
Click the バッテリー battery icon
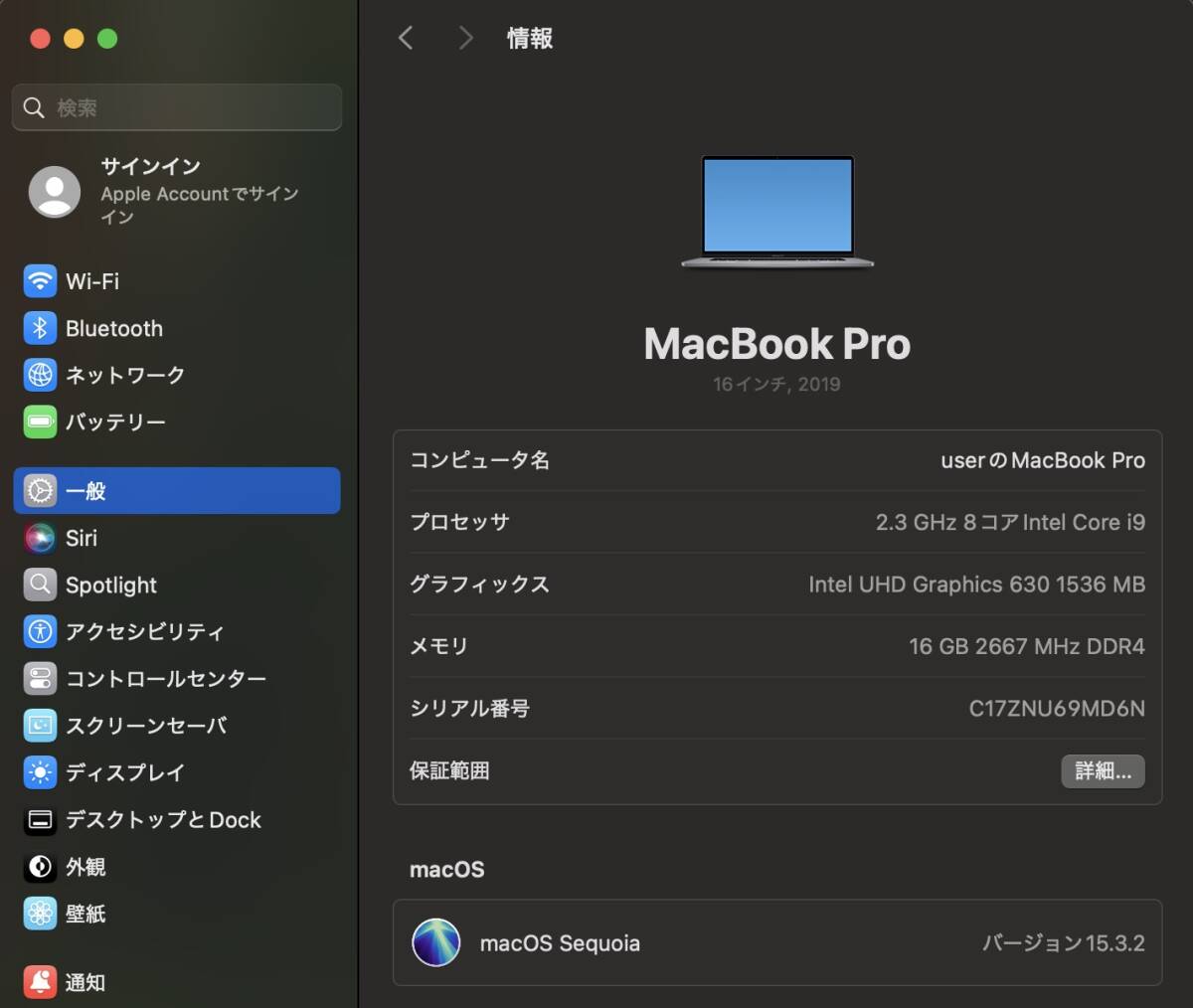coord(40,421)
